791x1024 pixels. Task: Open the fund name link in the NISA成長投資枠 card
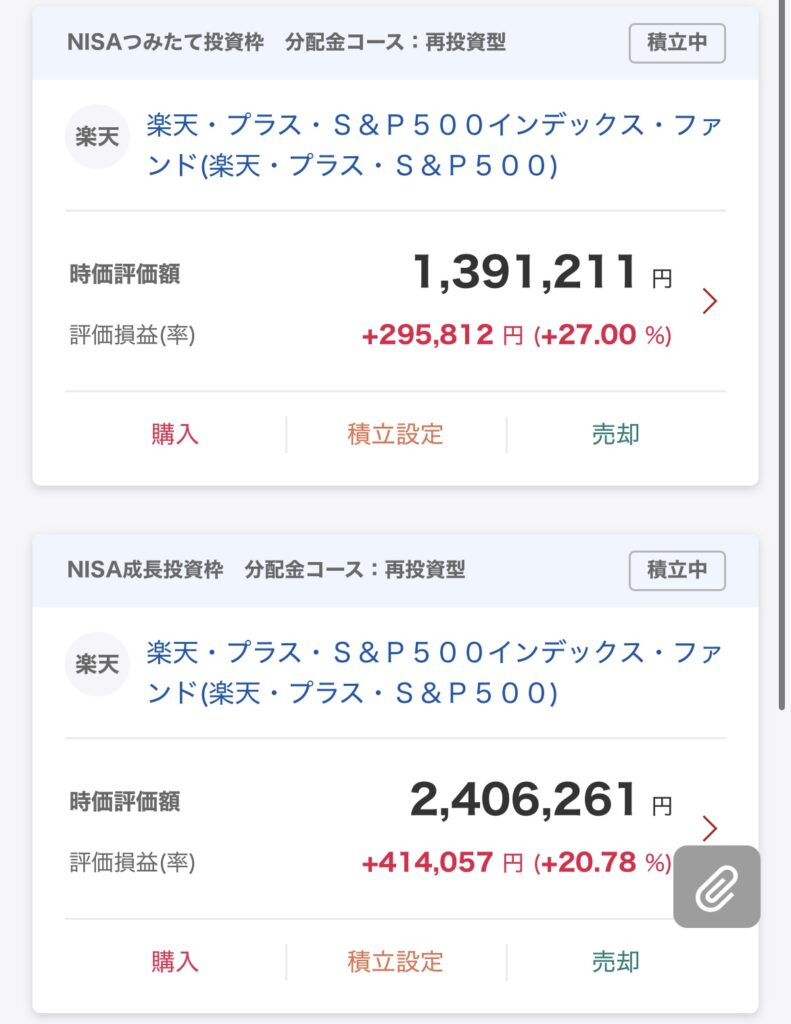(434, 673)
